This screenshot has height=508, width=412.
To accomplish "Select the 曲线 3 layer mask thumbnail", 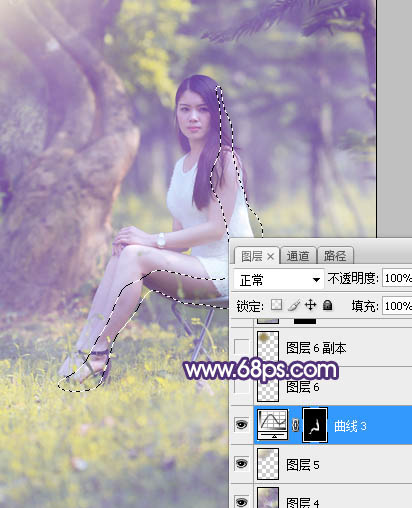I will [315, 425].
